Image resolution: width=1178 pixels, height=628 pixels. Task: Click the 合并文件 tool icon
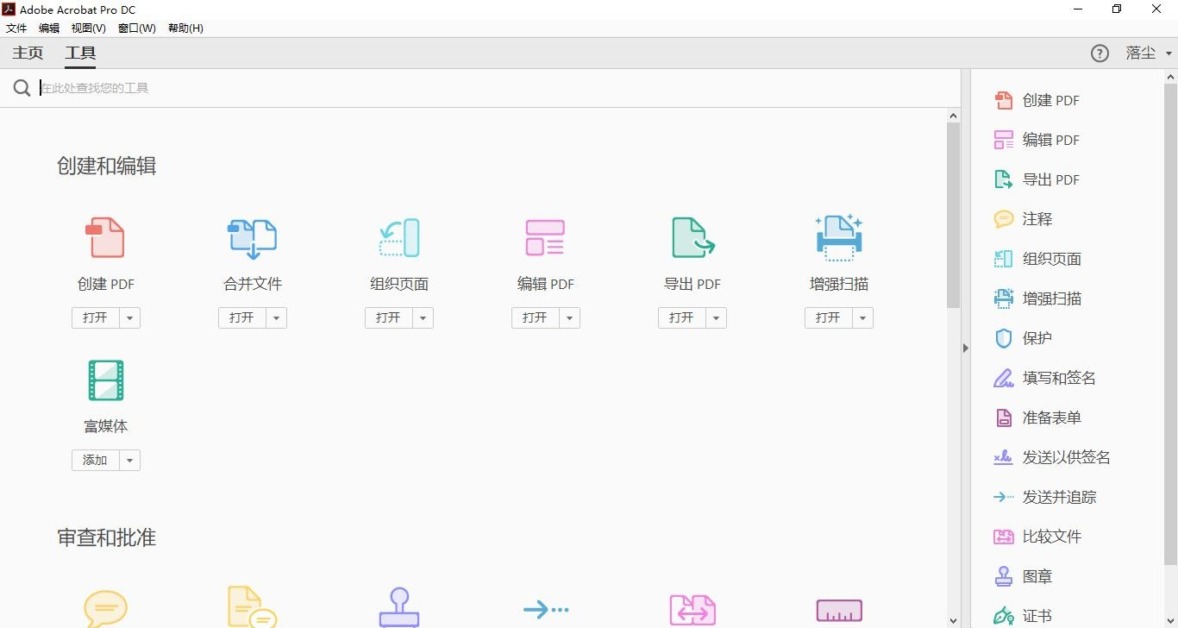(252, 239)
